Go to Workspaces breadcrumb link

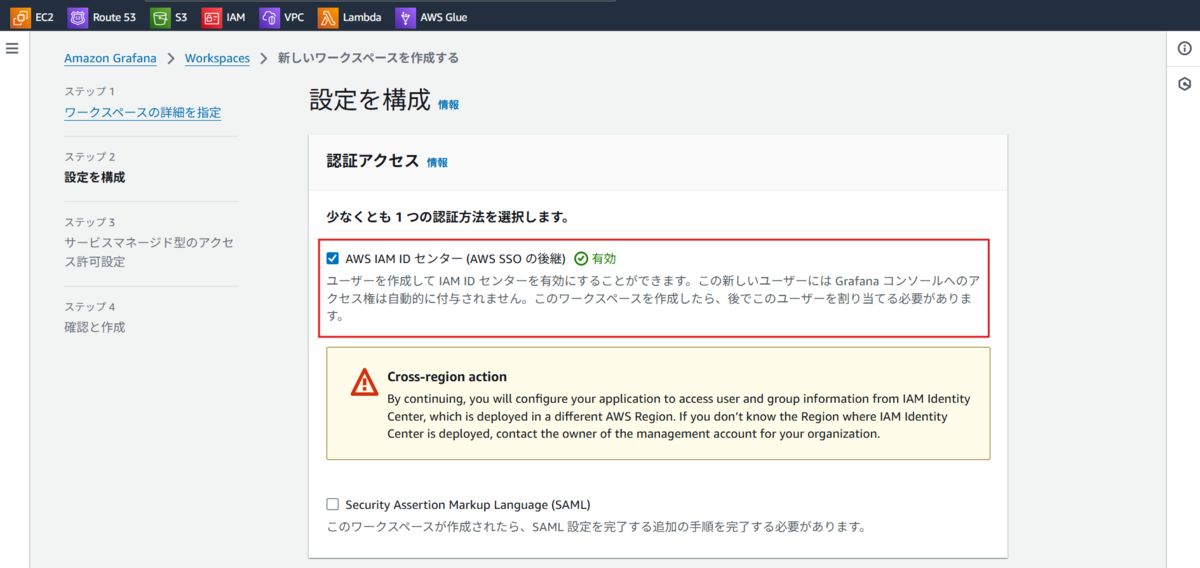tap(217, 58)
